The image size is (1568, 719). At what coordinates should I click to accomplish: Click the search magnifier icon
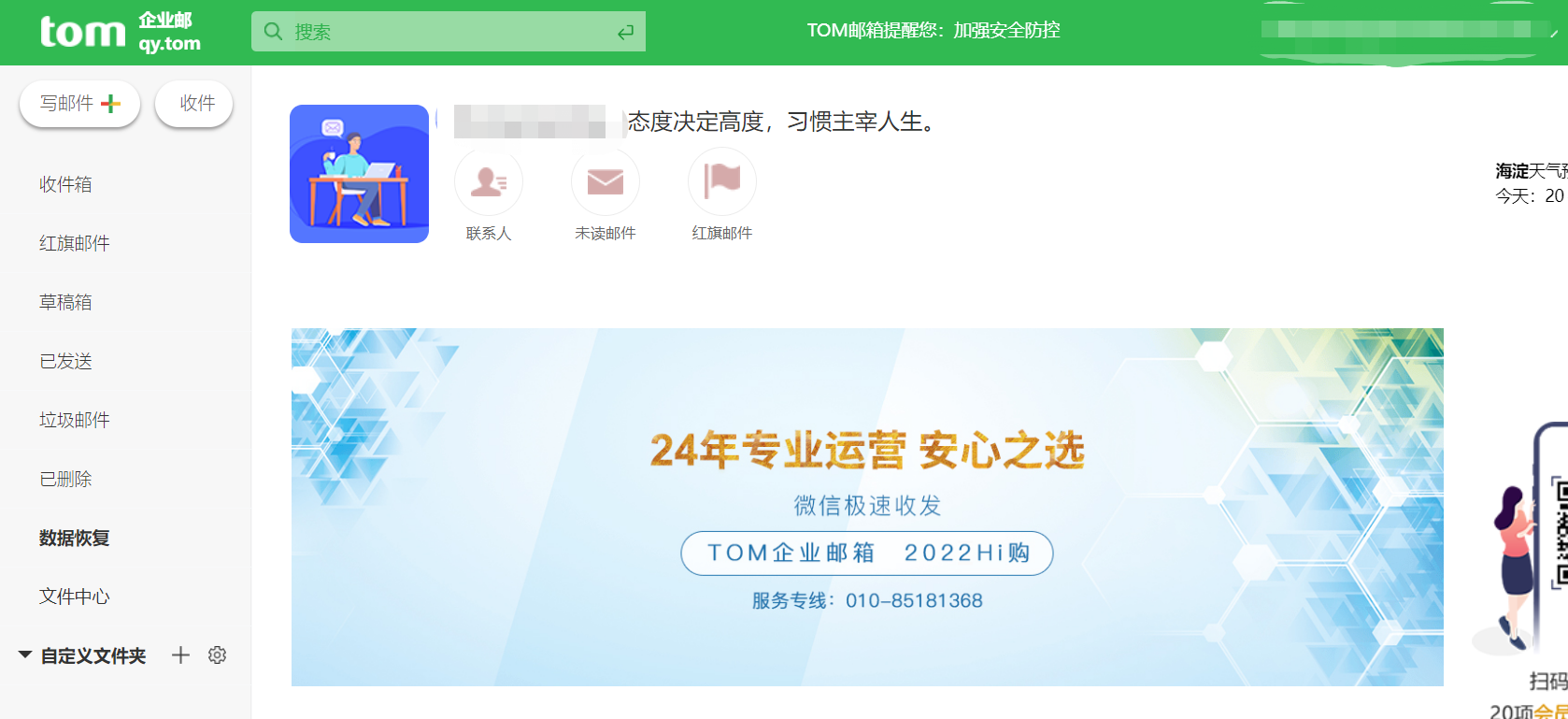tap(273, 32)
